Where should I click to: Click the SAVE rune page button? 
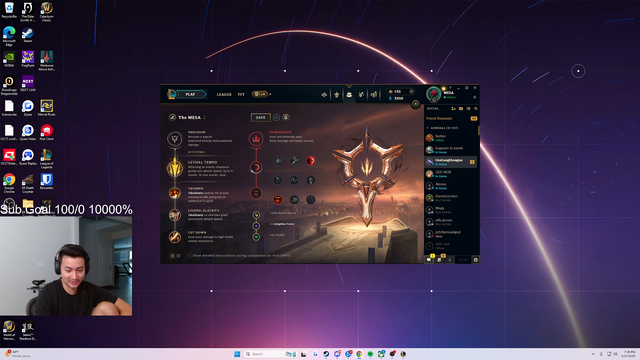pos(260,118)
